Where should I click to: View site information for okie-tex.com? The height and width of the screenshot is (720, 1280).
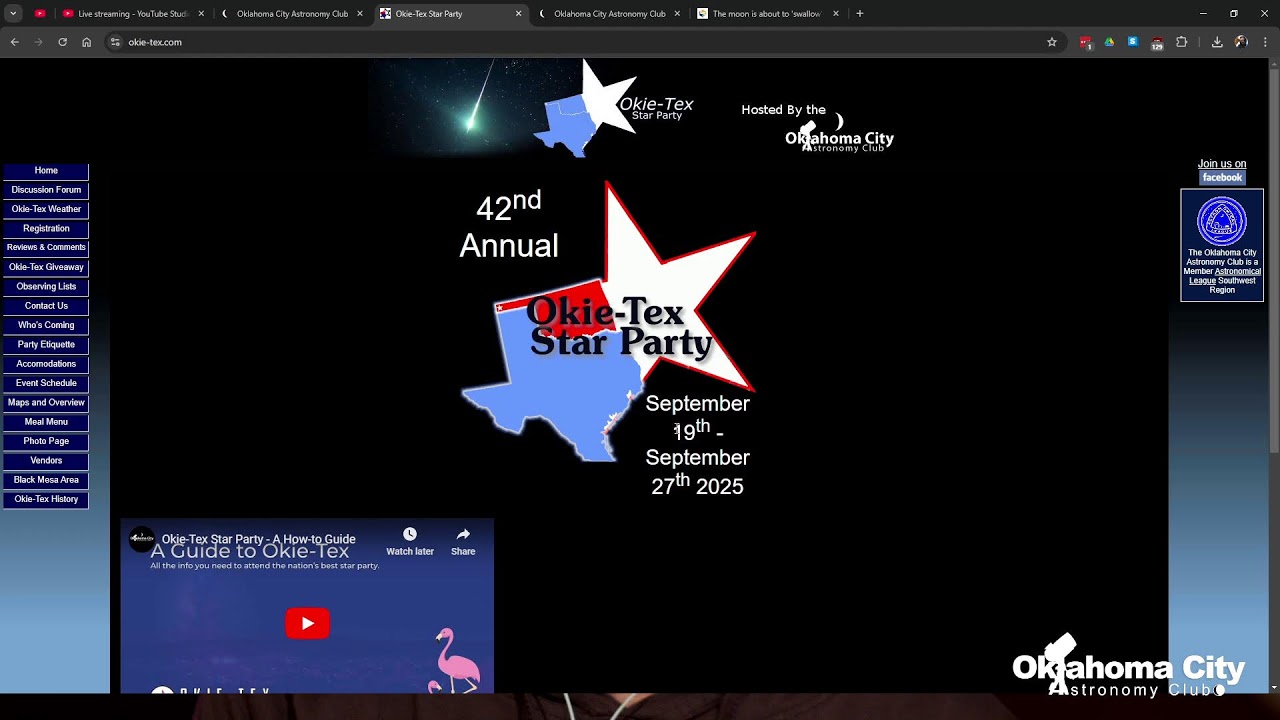[115, 42]
